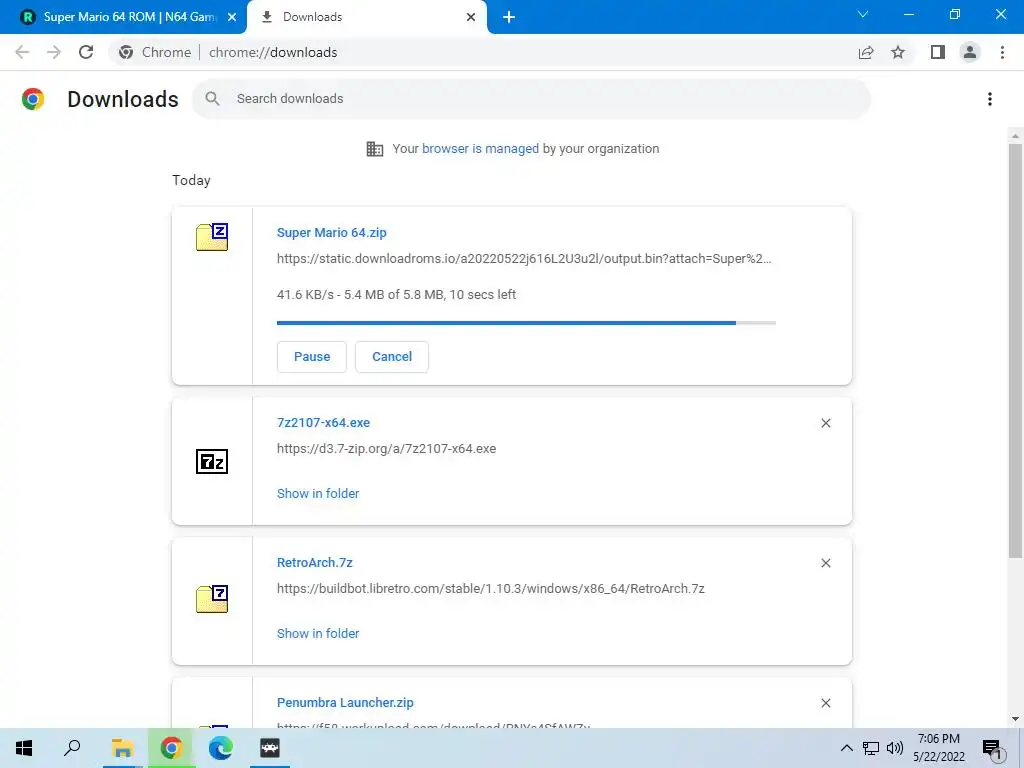1024x768 pixels.
Task: Cancel the Super Mario 64.zip download
Action: (392, 357)
